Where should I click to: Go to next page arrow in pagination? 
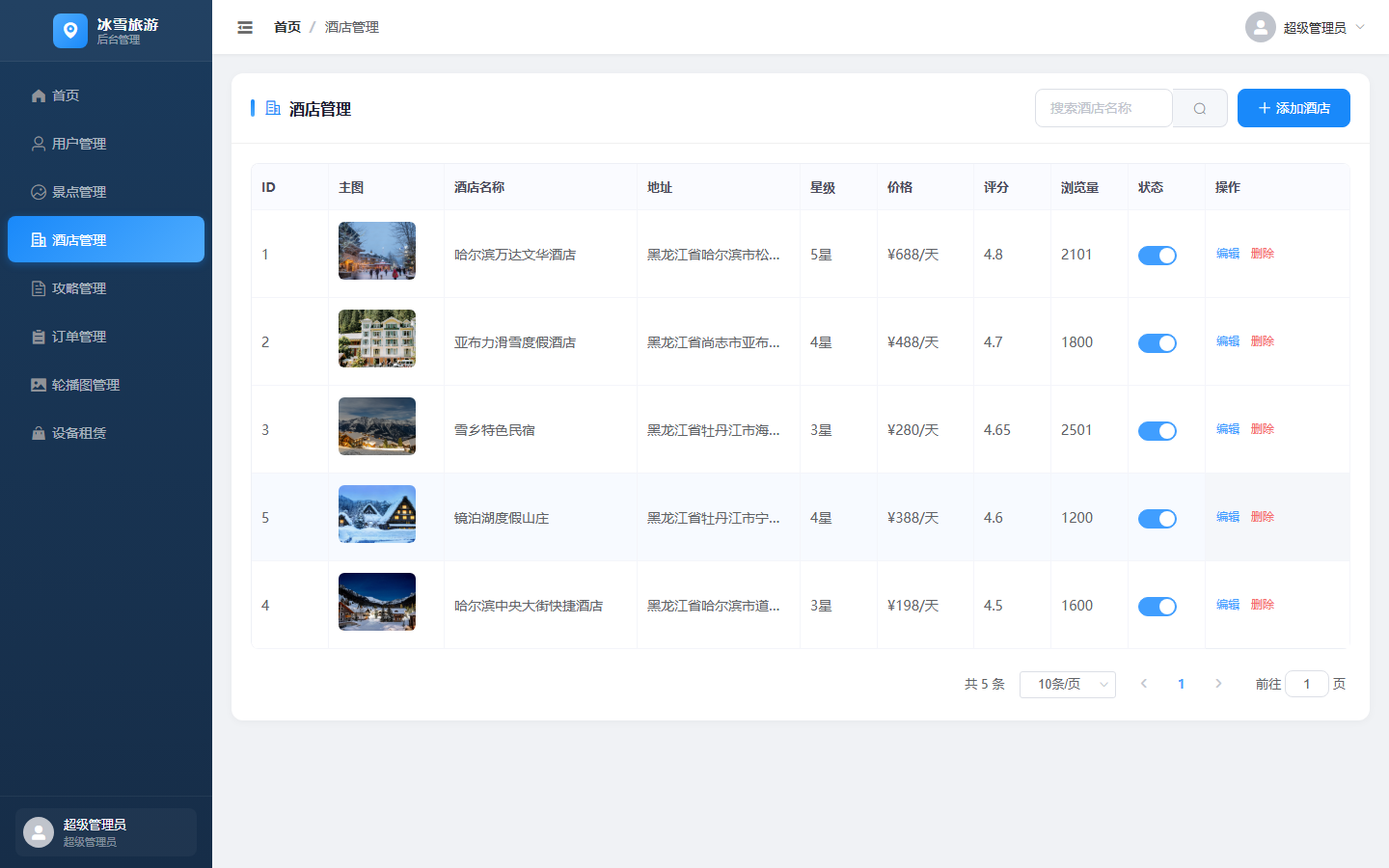[1218, 684]
